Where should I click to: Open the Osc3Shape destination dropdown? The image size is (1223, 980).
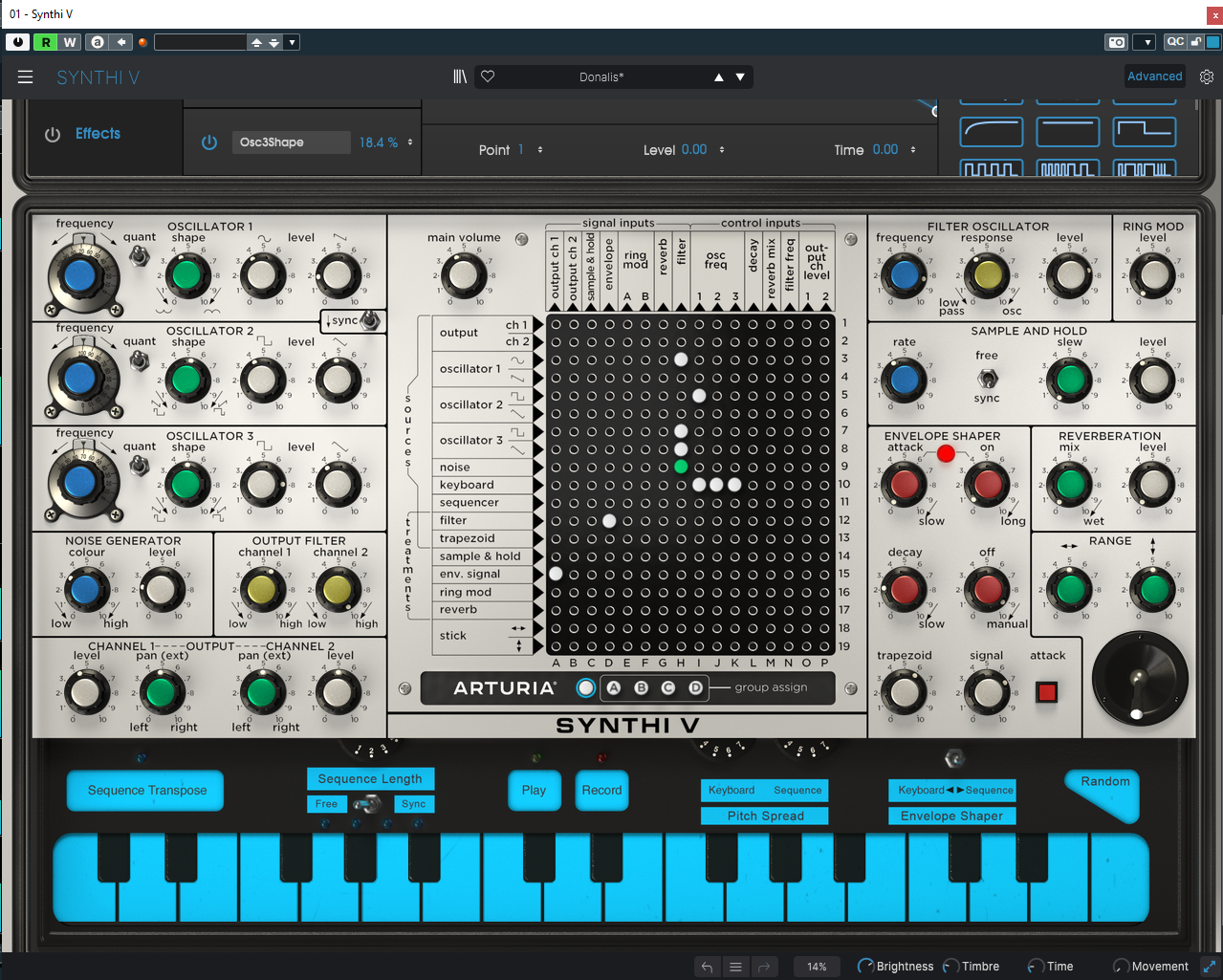tap(291, 142)
